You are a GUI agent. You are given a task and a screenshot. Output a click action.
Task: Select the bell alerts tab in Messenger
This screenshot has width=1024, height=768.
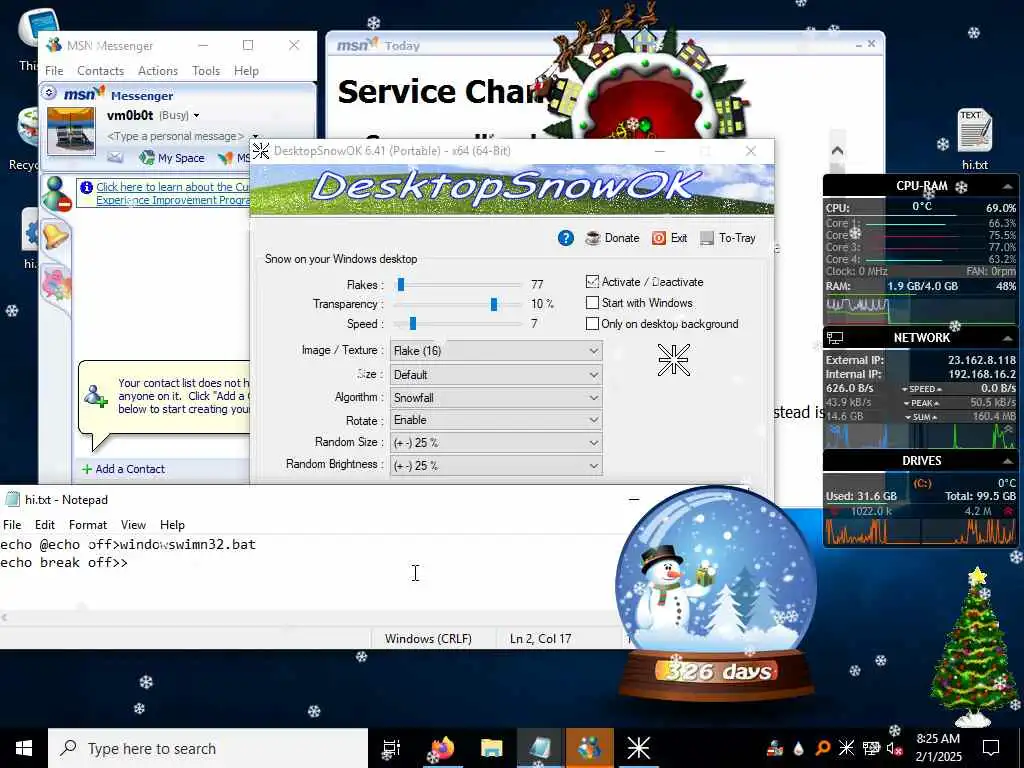[56, 236]
